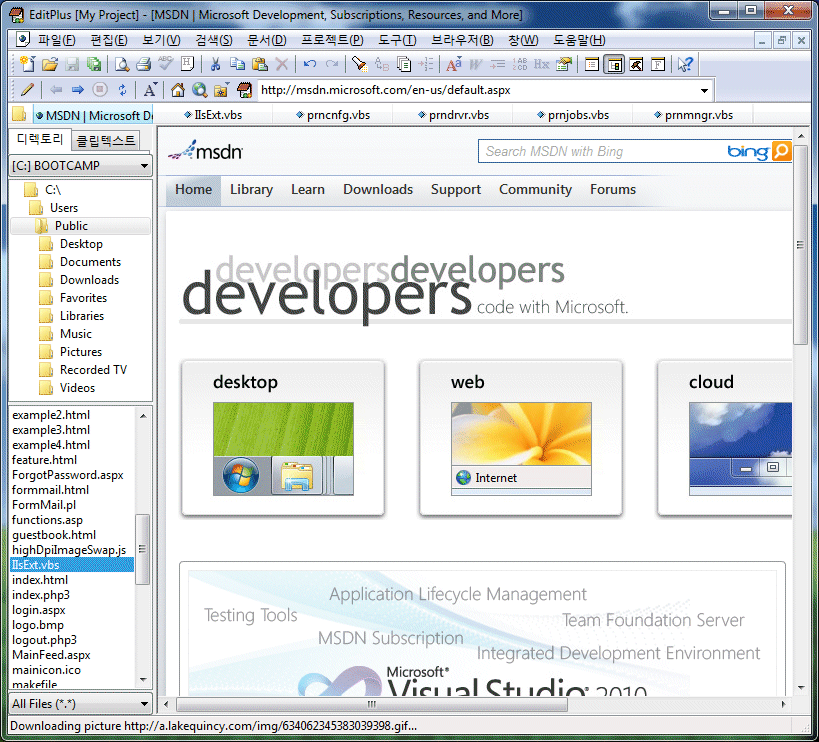The height and width of the screenshot is (742, 819).
Task: Toggle the 'F' function list window button
Action: pos(658,64)
